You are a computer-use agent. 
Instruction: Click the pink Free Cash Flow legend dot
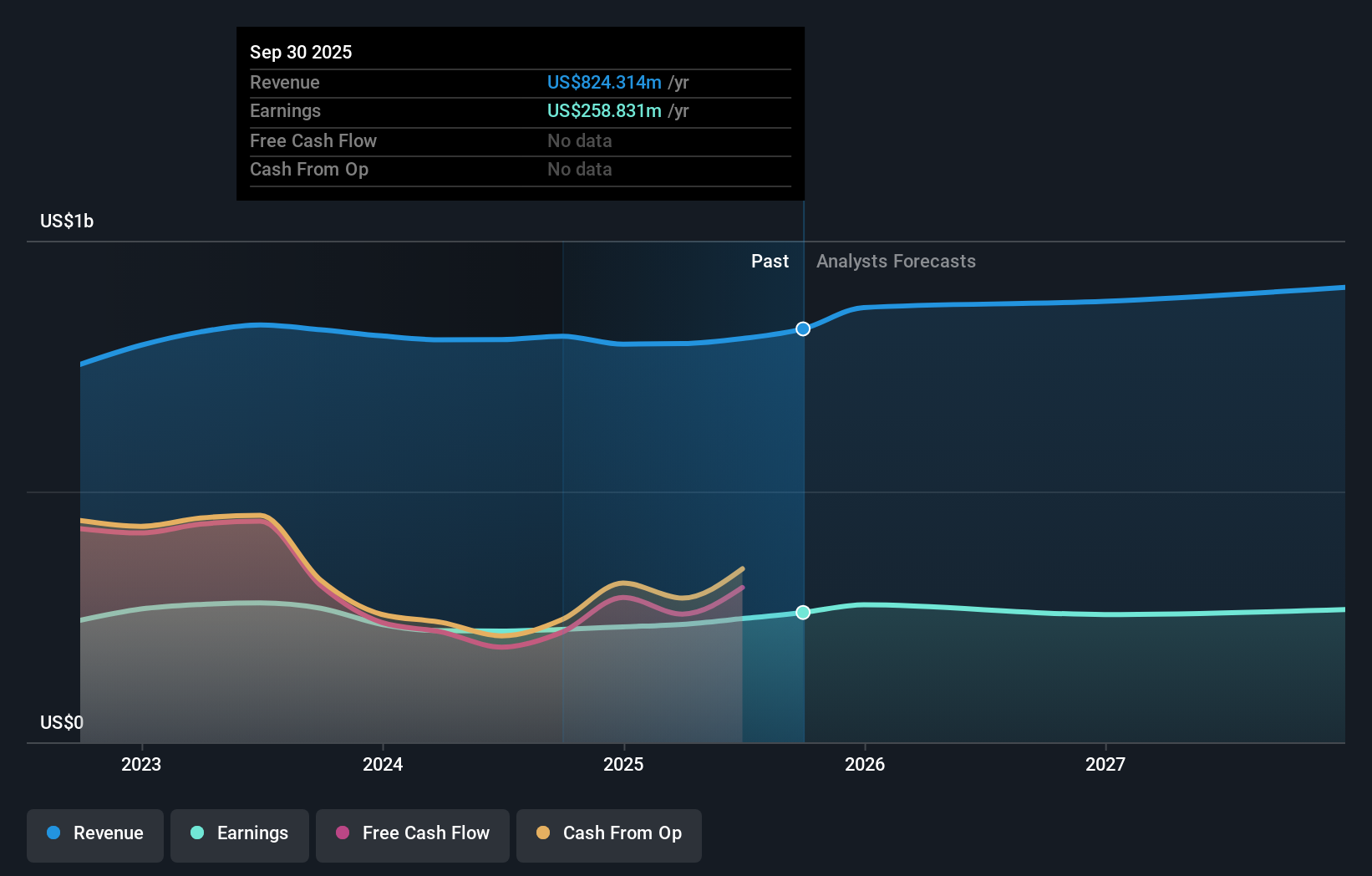tap(343, 833)
